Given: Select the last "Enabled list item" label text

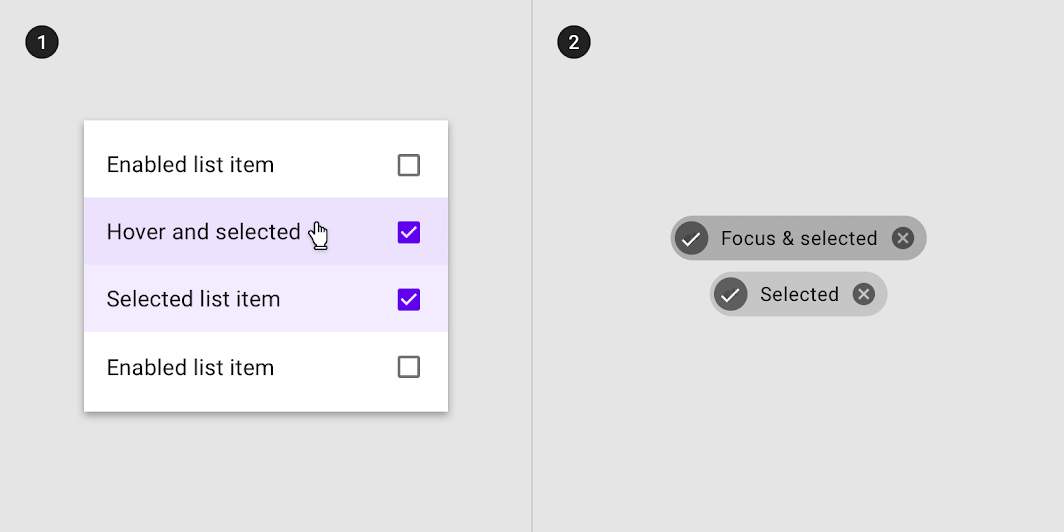Looking at the screenshot, I should (190, 367).
